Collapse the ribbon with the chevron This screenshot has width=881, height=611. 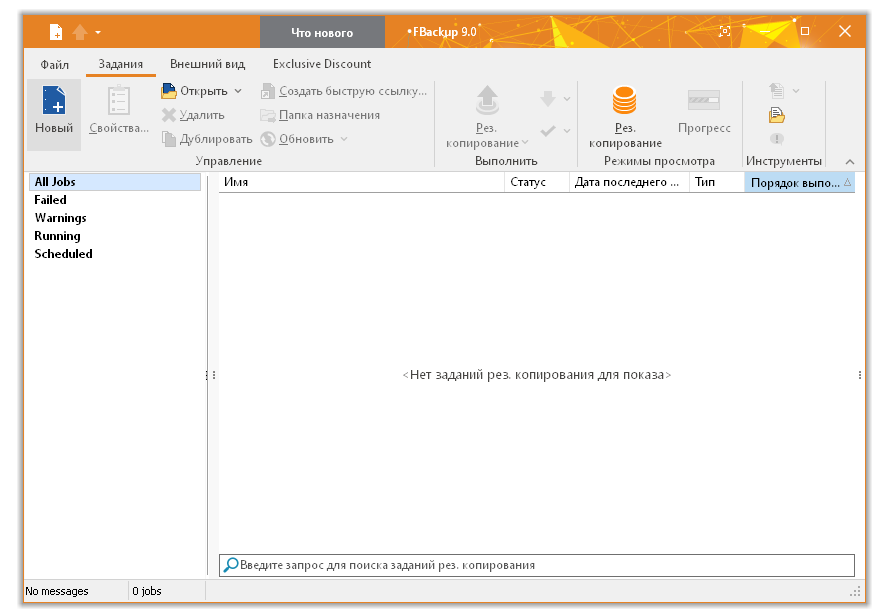(x=850, y=162)
